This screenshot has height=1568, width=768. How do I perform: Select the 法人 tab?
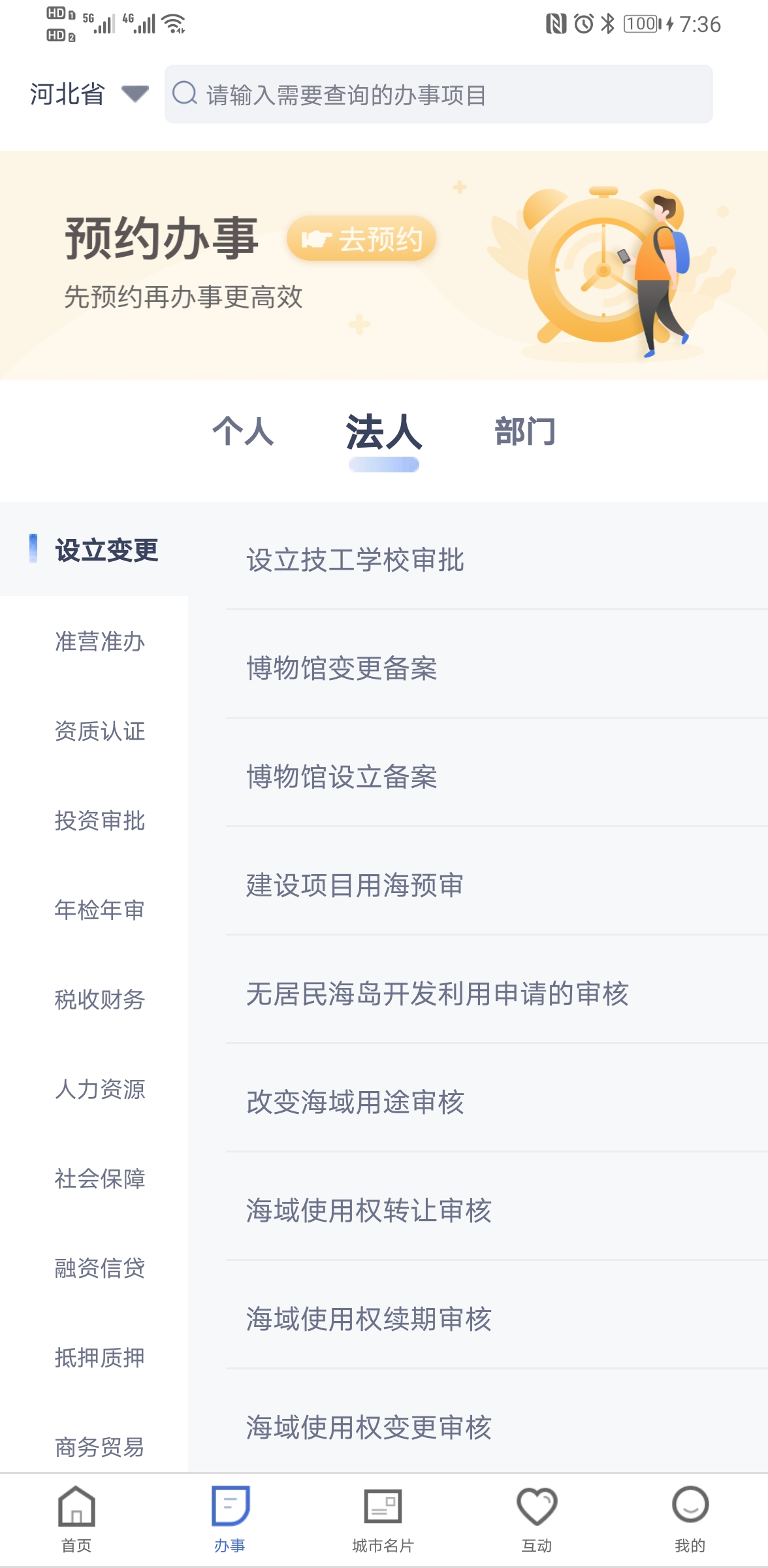click(x=384, y=433)
